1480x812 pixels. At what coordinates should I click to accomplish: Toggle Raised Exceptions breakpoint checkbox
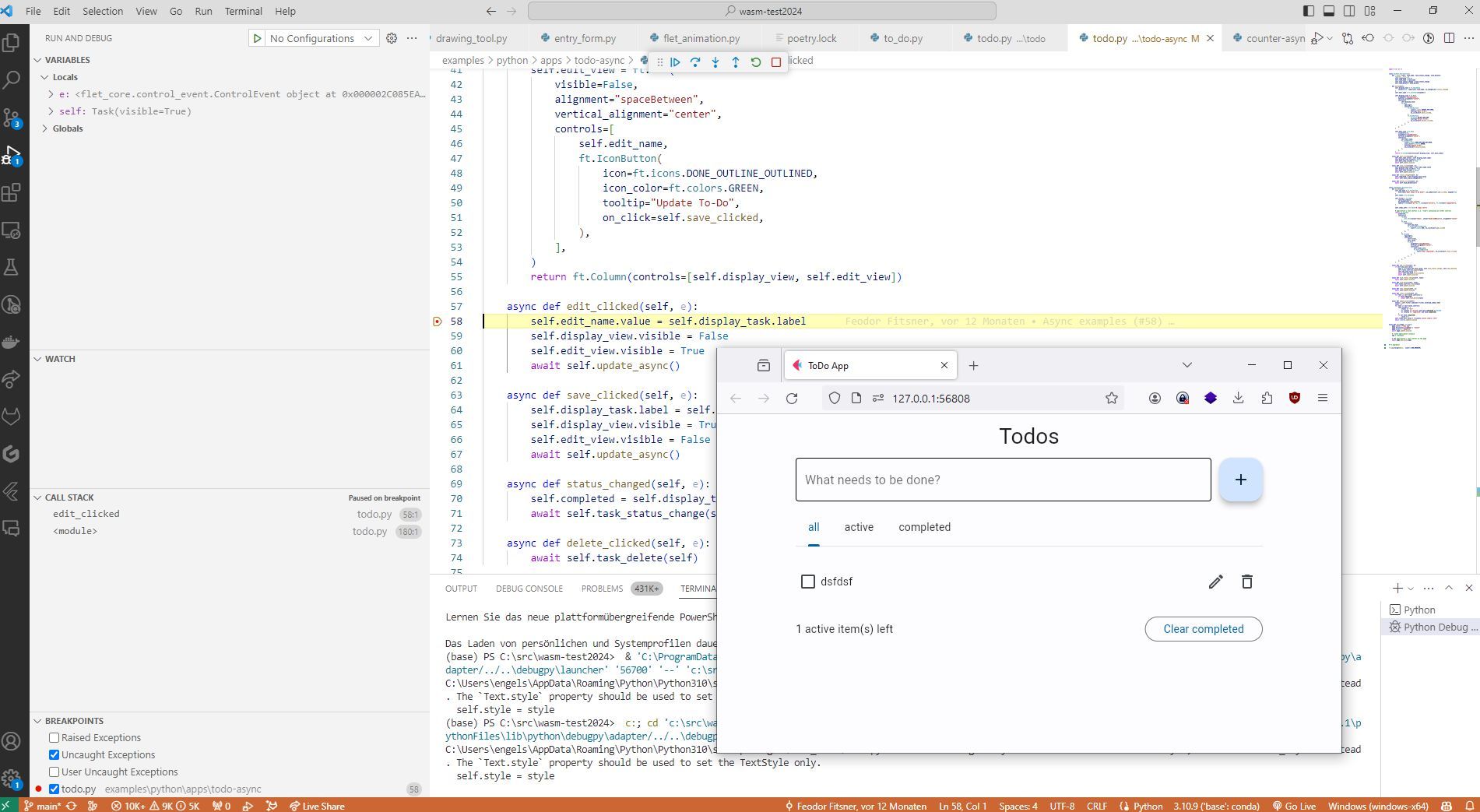coord(54,737)
